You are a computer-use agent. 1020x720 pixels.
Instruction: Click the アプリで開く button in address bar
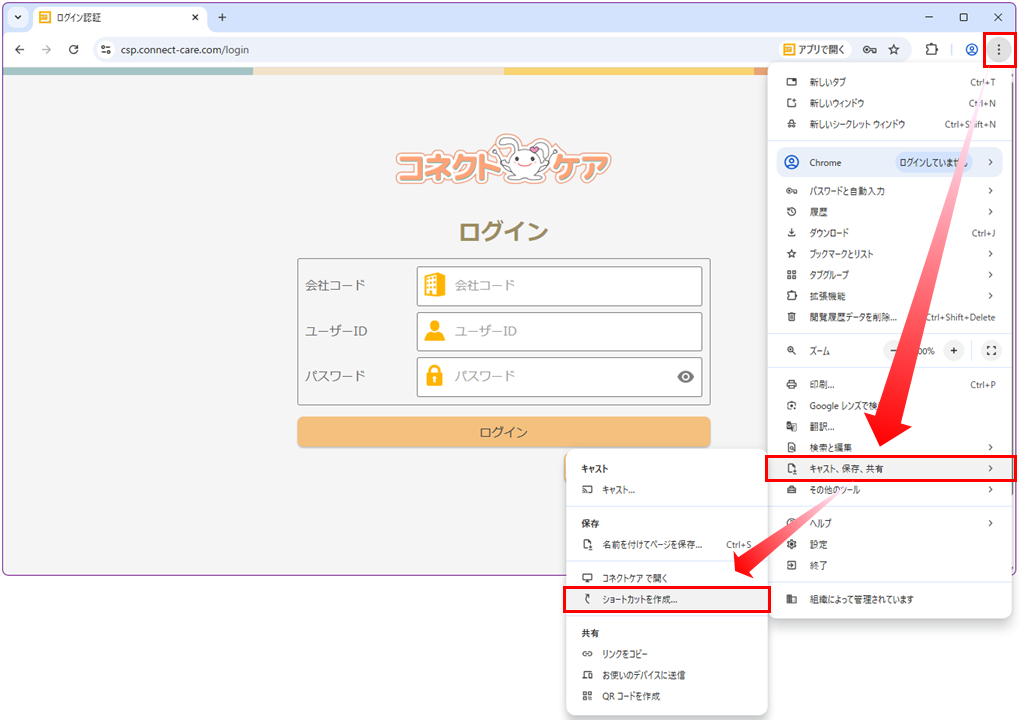814,49
